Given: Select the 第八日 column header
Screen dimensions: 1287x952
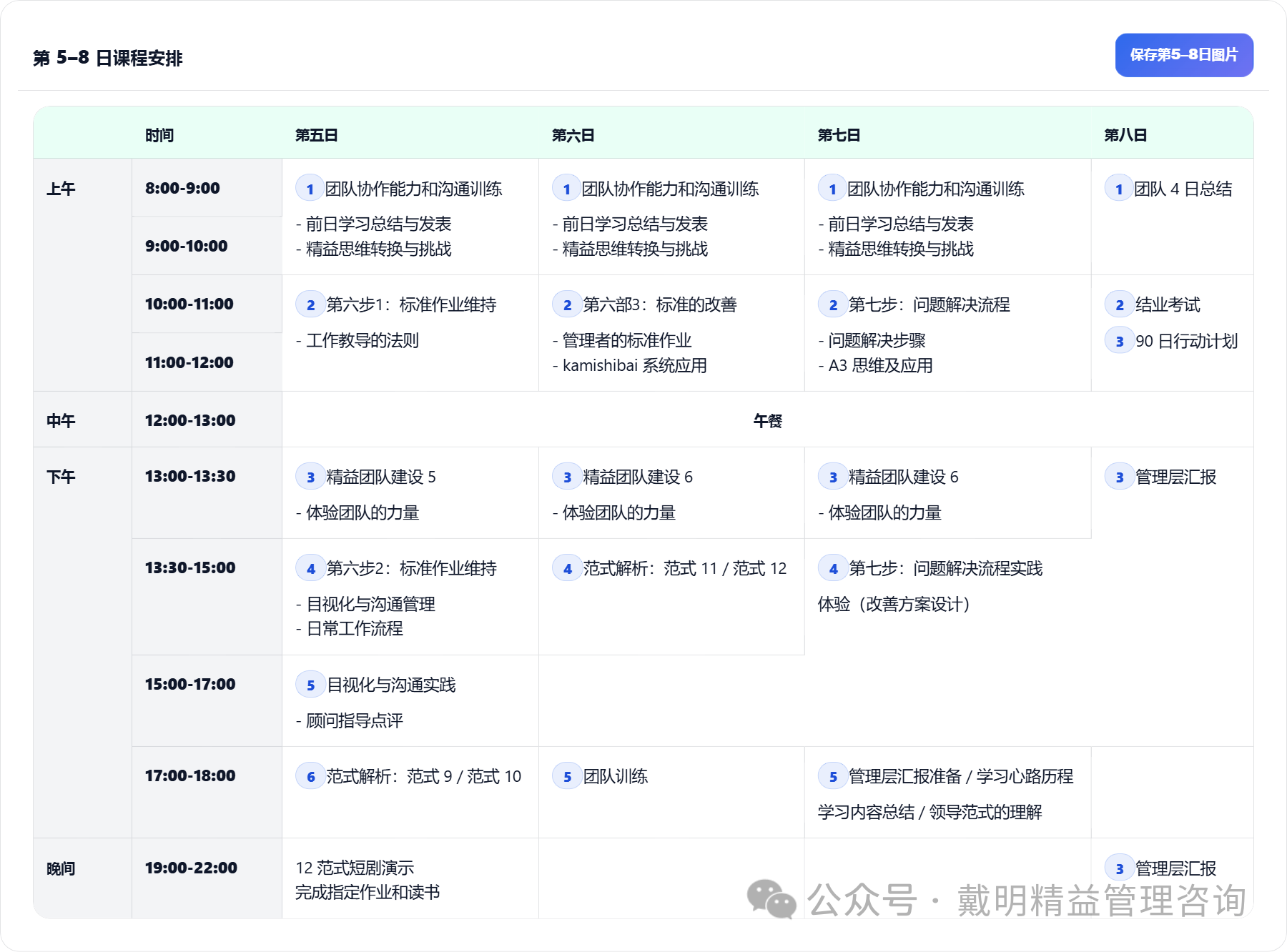Looking at the screenshot, I should [x=1125, y=135].
